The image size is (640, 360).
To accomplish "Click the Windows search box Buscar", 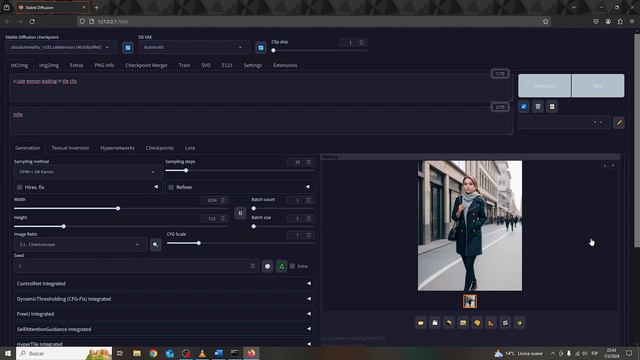I will click(x=64, y=353).
